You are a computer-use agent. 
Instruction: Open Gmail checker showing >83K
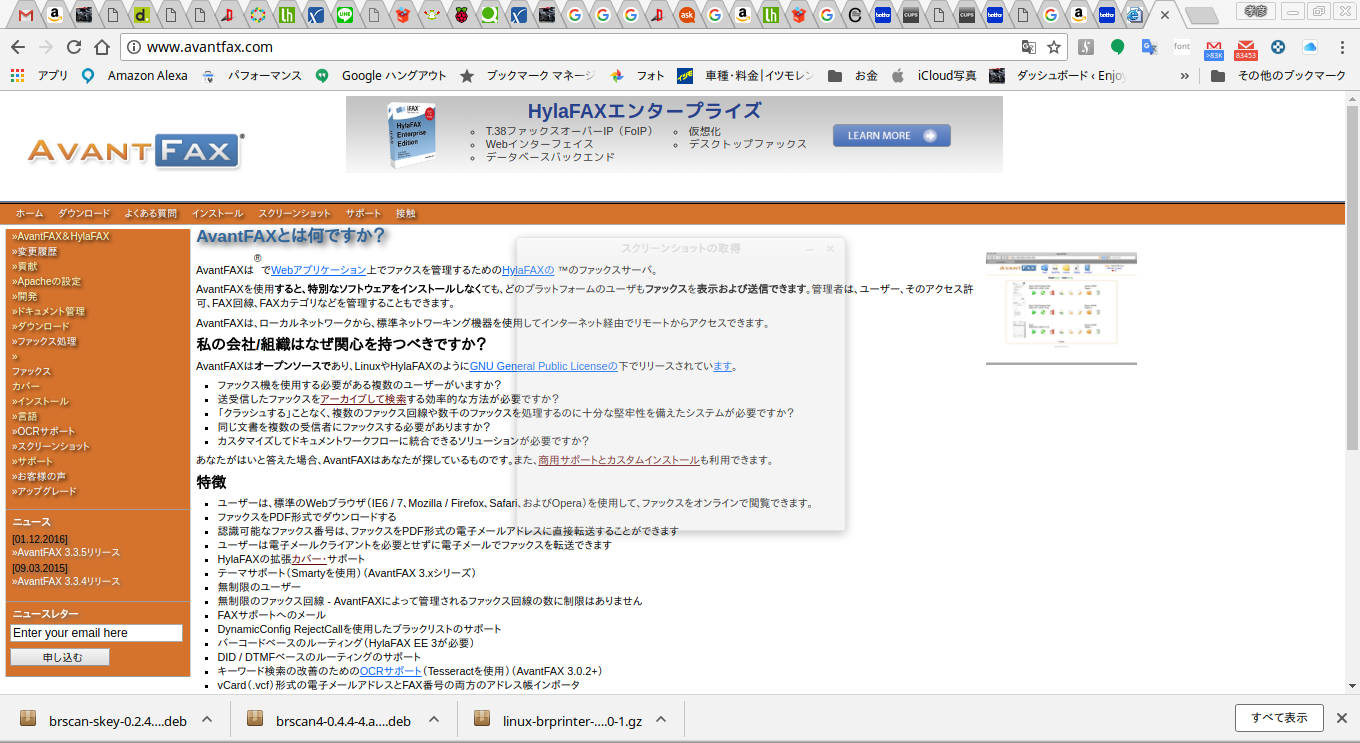point(1214,48)
